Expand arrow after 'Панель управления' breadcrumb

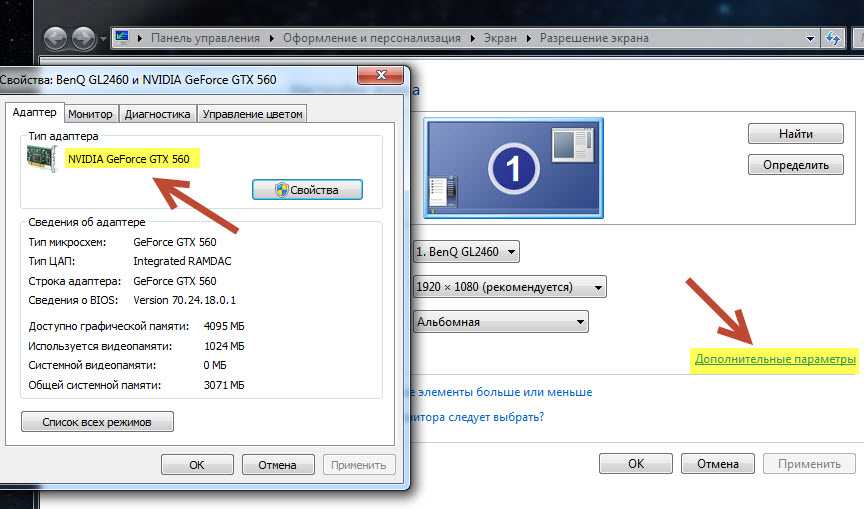(272, 38)
